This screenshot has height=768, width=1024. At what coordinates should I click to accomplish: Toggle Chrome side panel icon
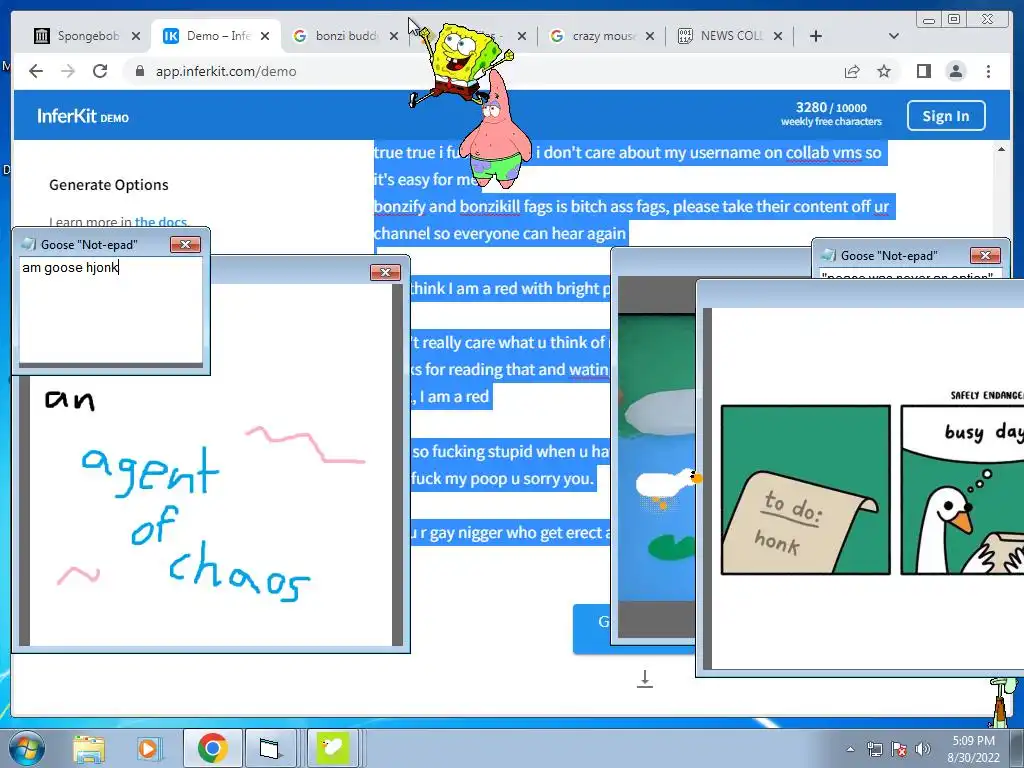pos(923,71)
